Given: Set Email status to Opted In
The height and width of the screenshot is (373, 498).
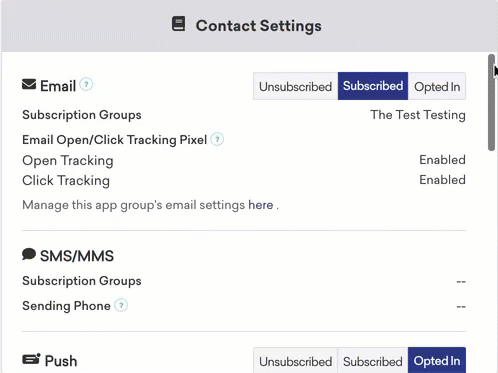Looking at the screenshot, I should pyautogui.click(x=437, y=86).
